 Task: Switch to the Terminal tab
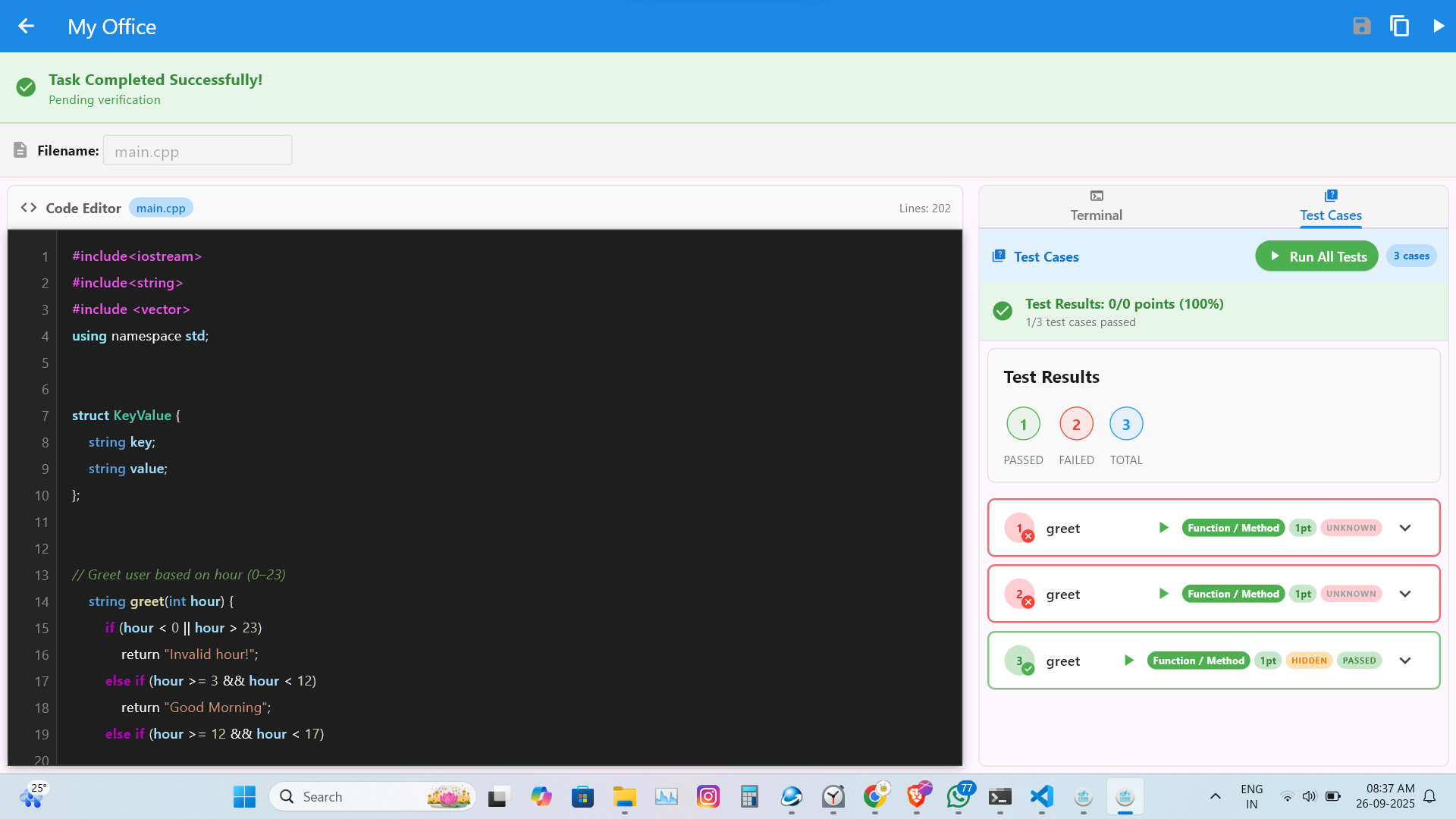point(1096,206)
